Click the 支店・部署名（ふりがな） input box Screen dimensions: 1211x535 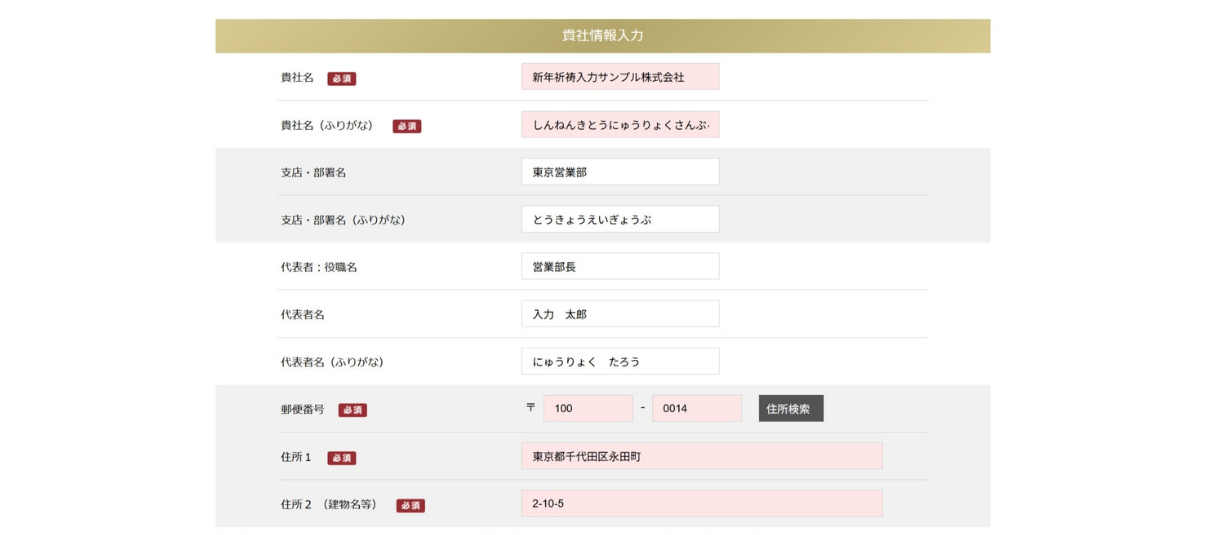pyautogui.click(x=619, y=219)
